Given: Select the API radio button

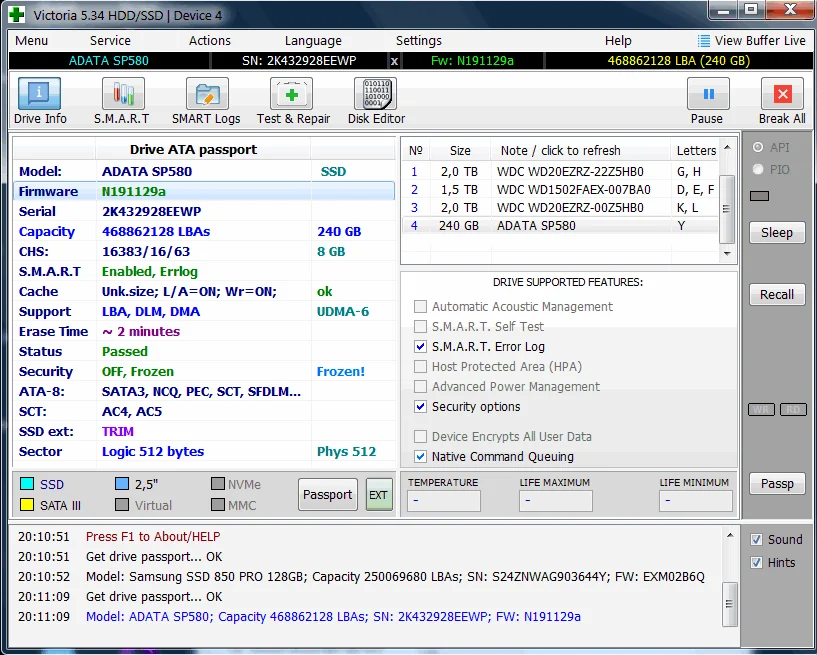Looking at the screenshot, I should click(x=758, y=147).
